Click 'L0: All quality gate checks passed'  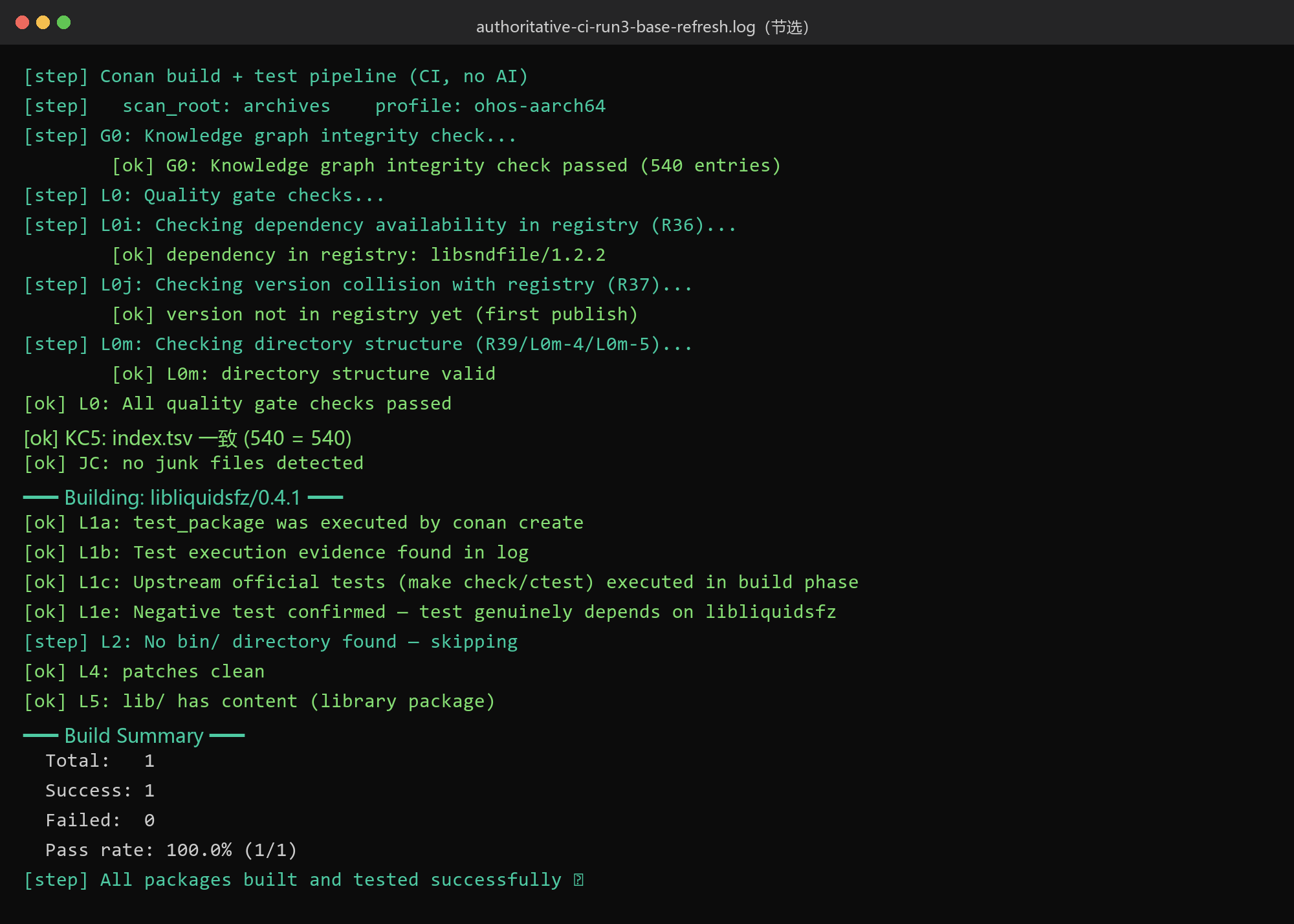click(237, 404)
